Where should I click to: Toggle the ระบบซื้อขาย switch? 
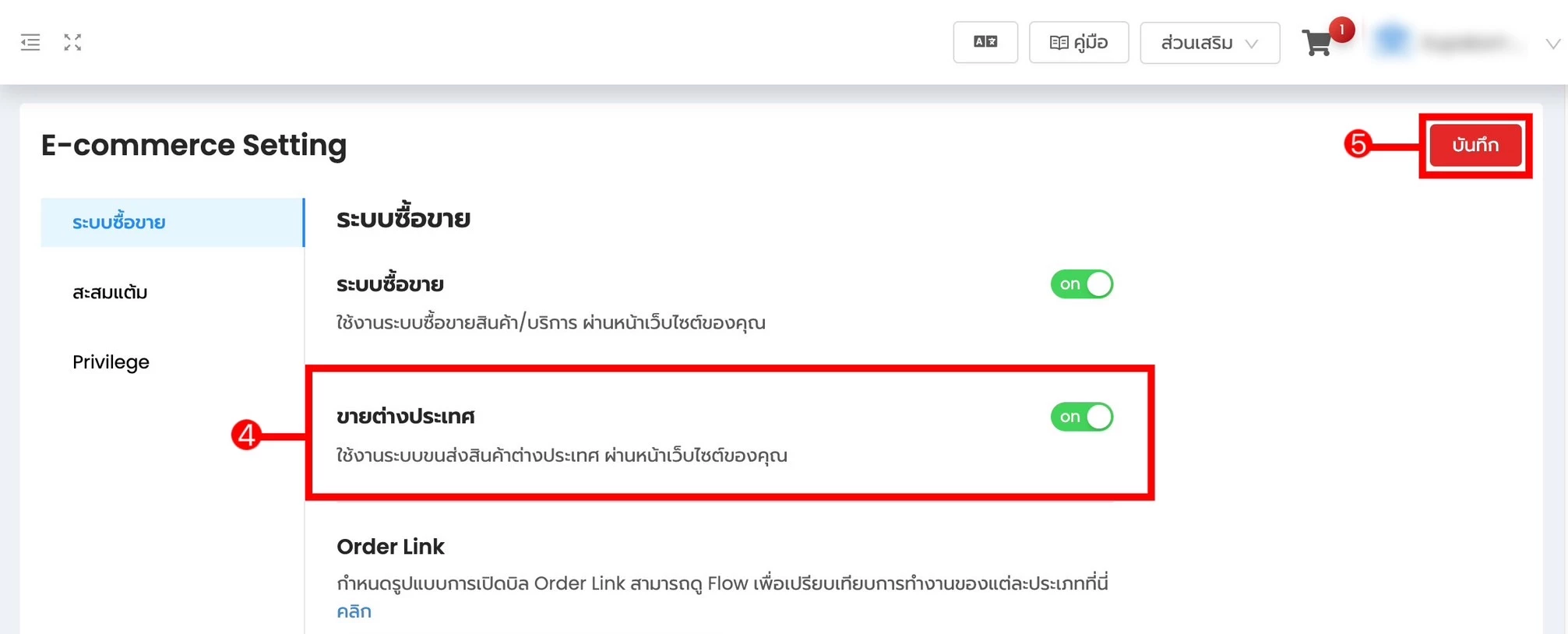1081,284
